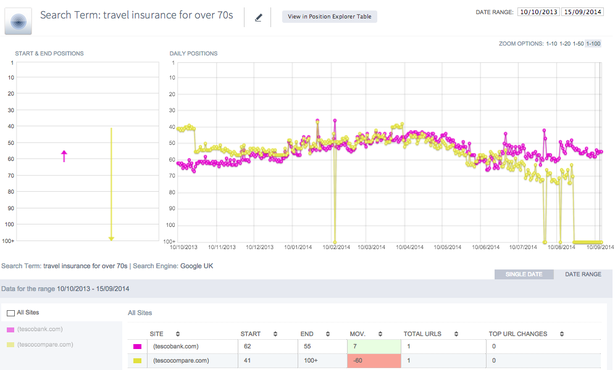615x370 pixels.
Task: Toggle tescocompare.com series in sidebar
Action: click(40, 344)
